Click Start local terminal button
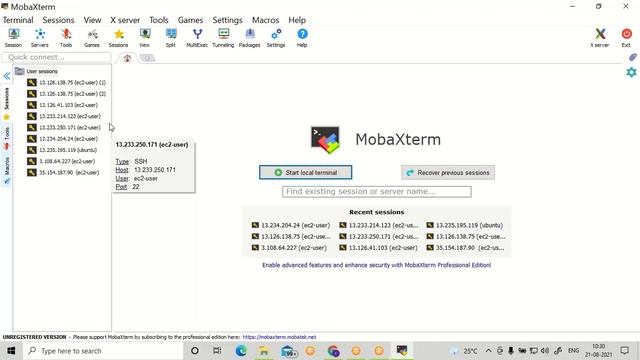 click(x=305, y=172)
